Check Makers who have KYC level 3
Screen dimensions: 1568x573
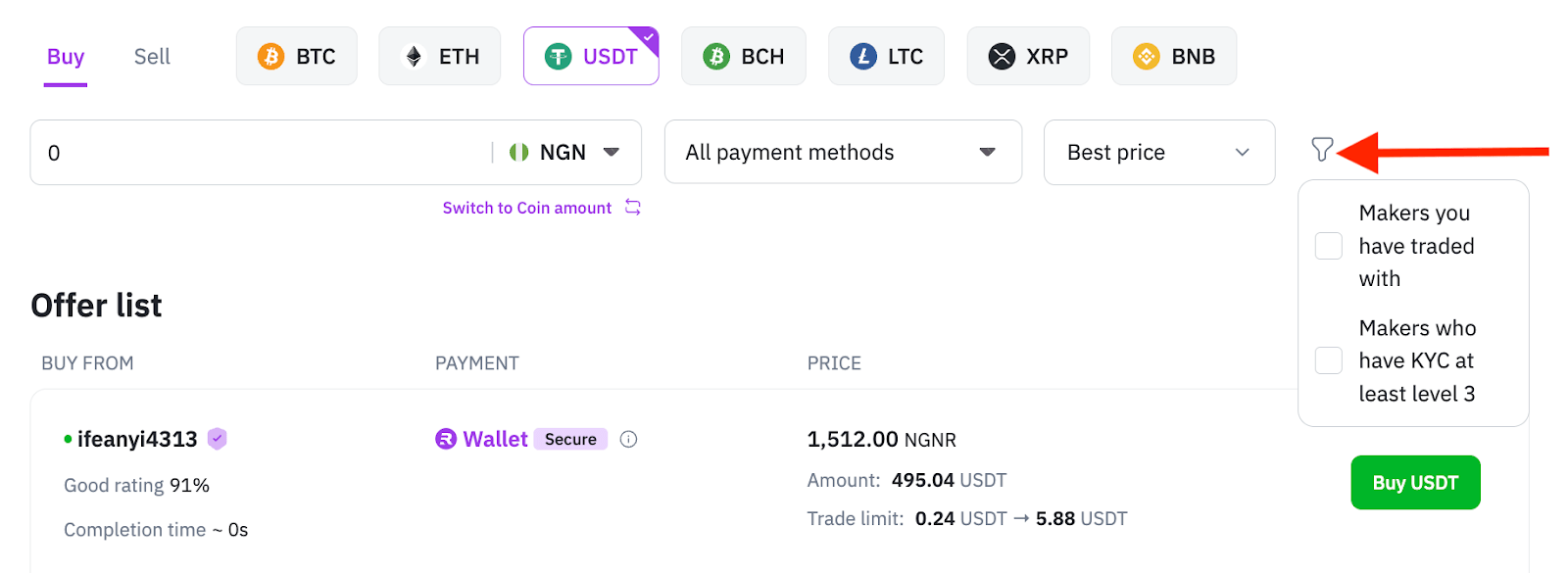pos(1328,360)
